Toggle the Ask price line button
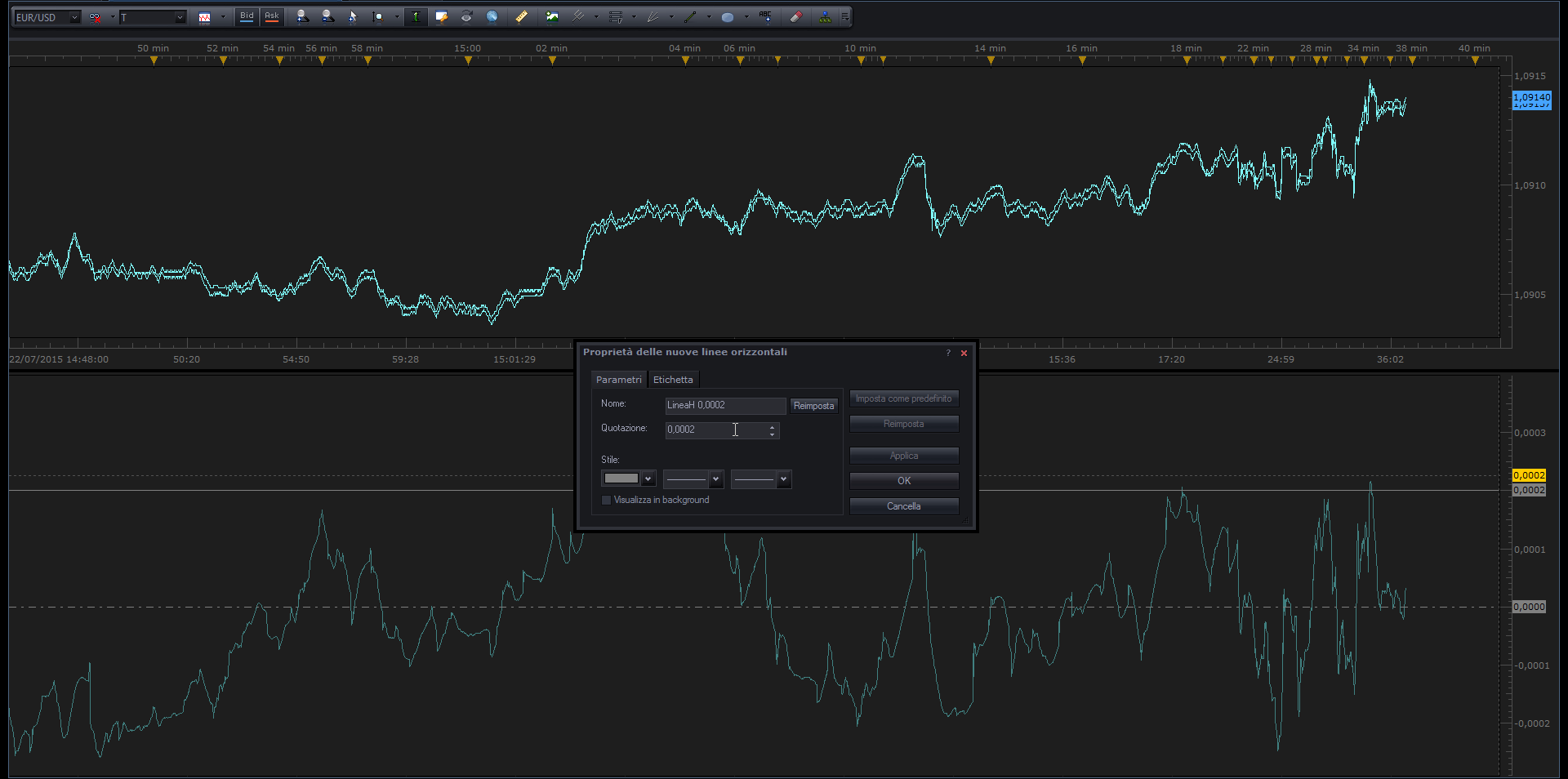The image size is (1568, 779). [272, 16]
